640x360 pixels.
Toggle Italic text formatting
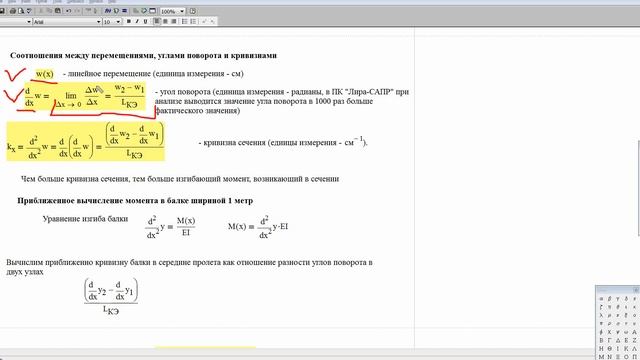(x=137, y=22)
